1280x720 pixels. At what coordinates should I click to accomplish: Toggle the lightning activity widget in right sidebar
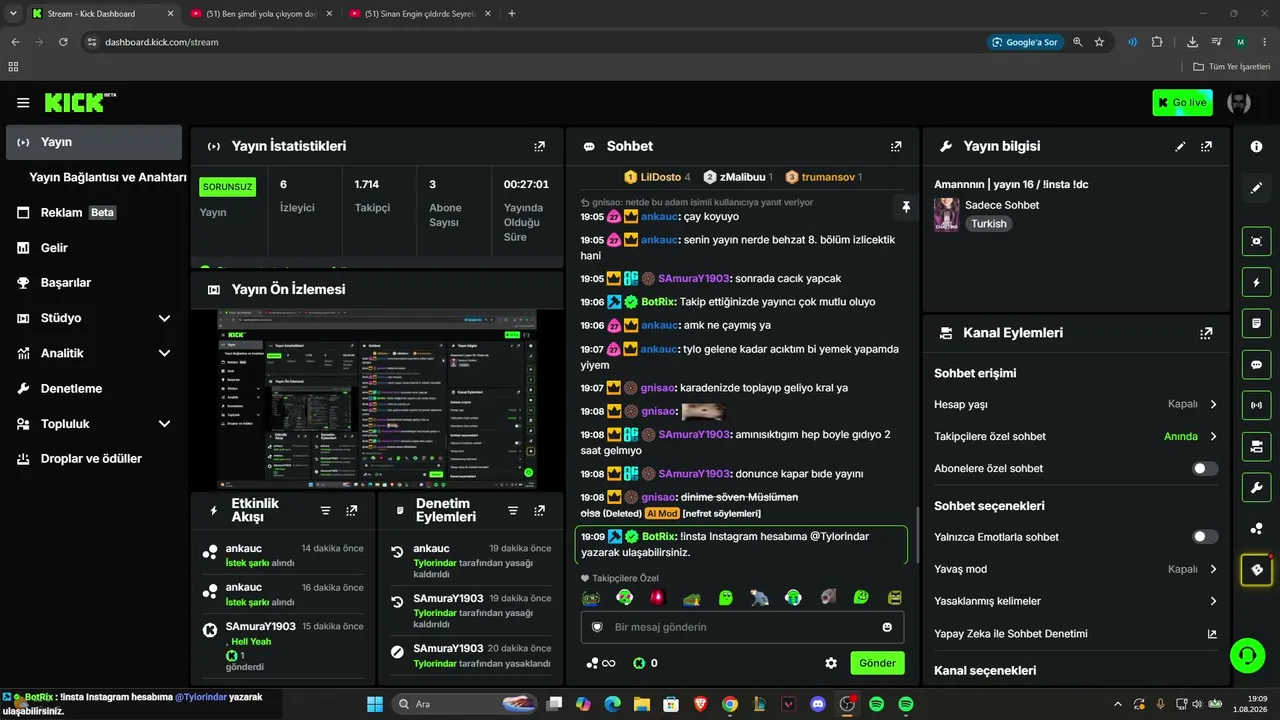point(1257,283)
